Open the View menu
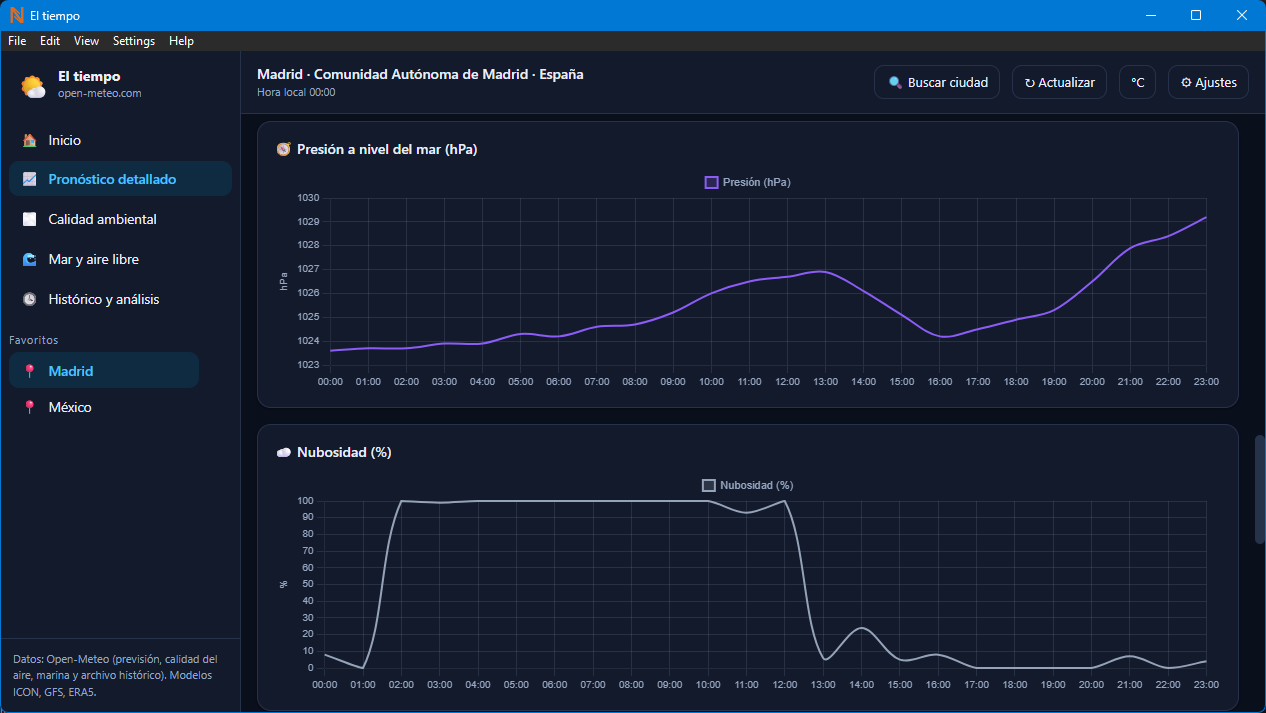Viewport: 1266px width, 713px height. pos(87,41)
